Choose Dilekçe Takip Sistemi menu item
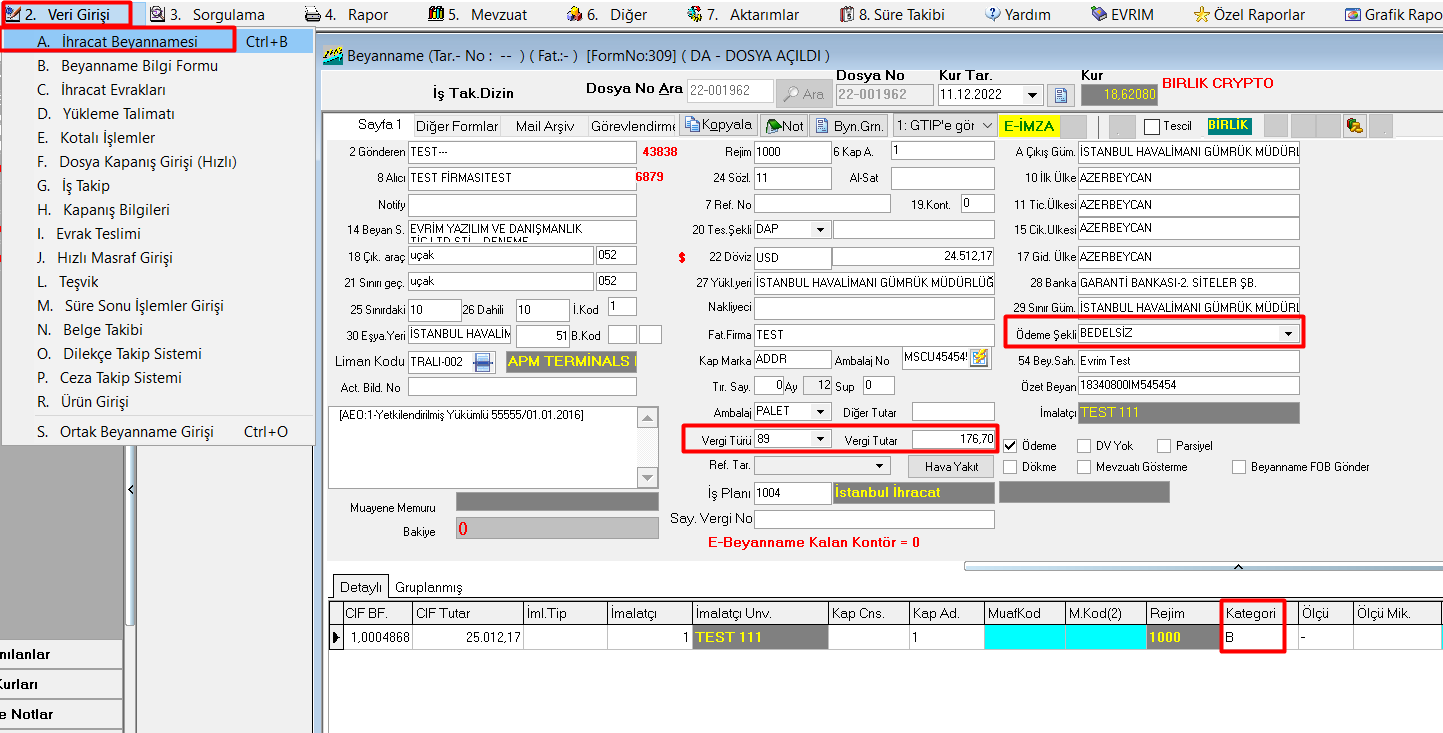The width and height of the screenshot is (1443, 733). (157, 354)
